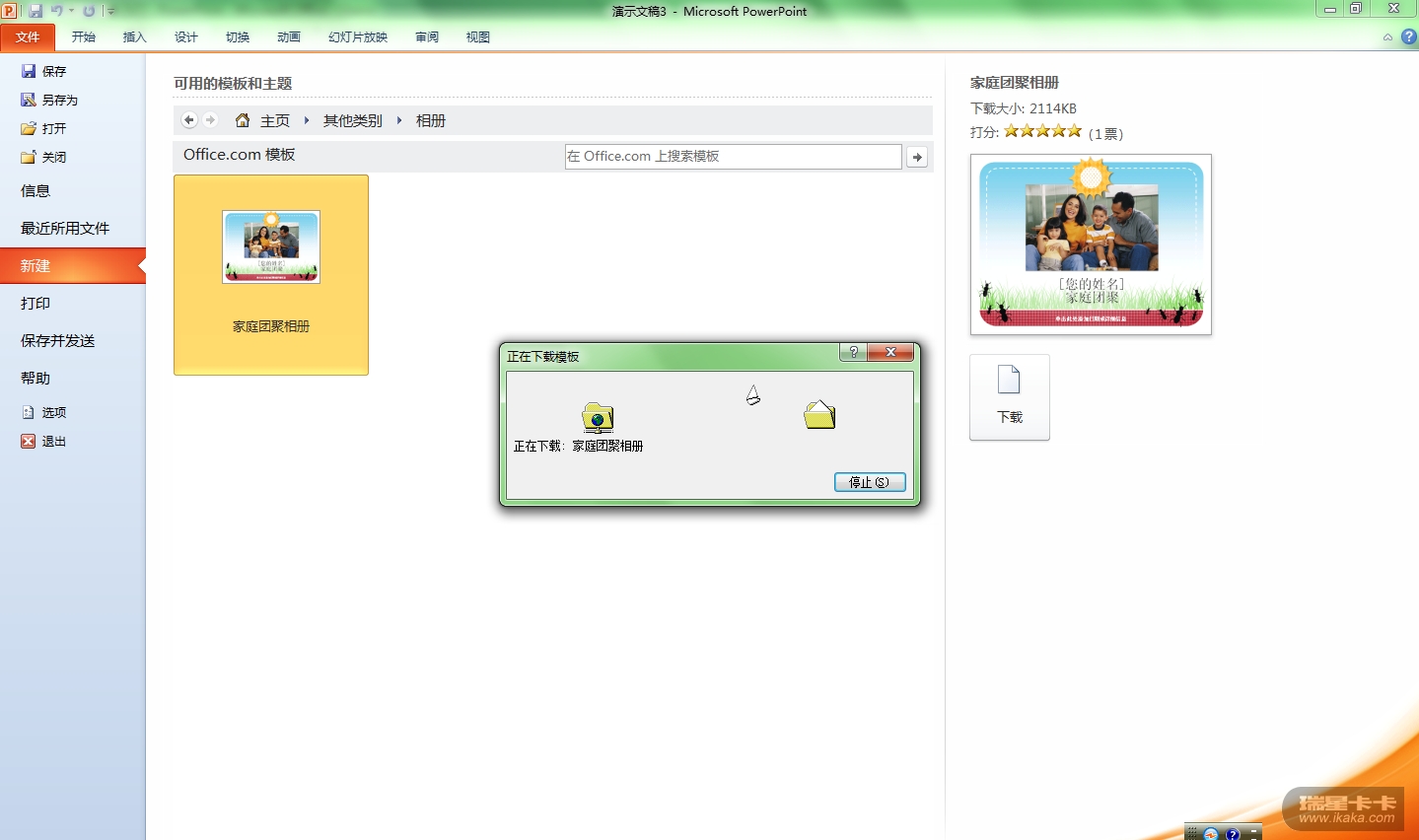Click the Undo icon in the quick access toolbar
1419x840 pixels.
(x=57, y=11)
